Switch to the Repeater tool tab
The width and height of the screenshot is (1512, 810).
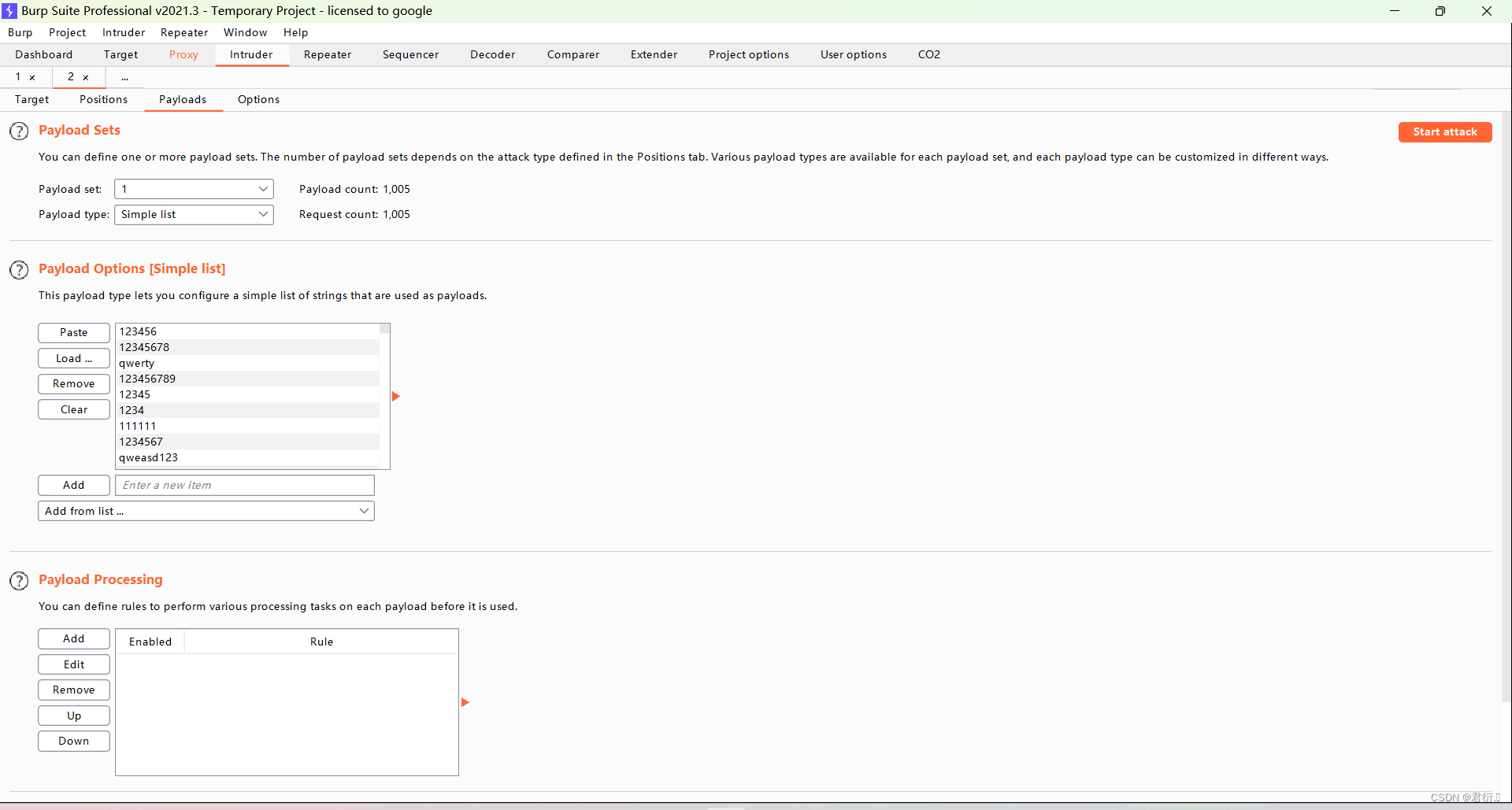coord(328,54)
